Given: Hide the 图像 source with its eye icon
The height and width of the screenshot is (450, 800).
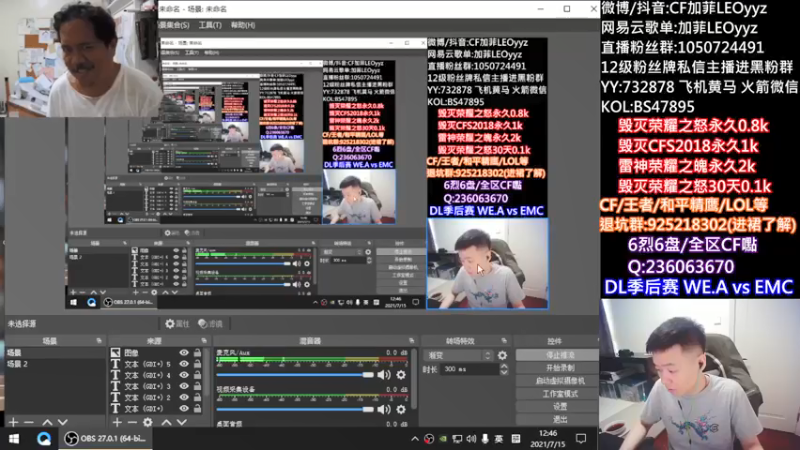Looking at the screenshot, I should point(184,353).
